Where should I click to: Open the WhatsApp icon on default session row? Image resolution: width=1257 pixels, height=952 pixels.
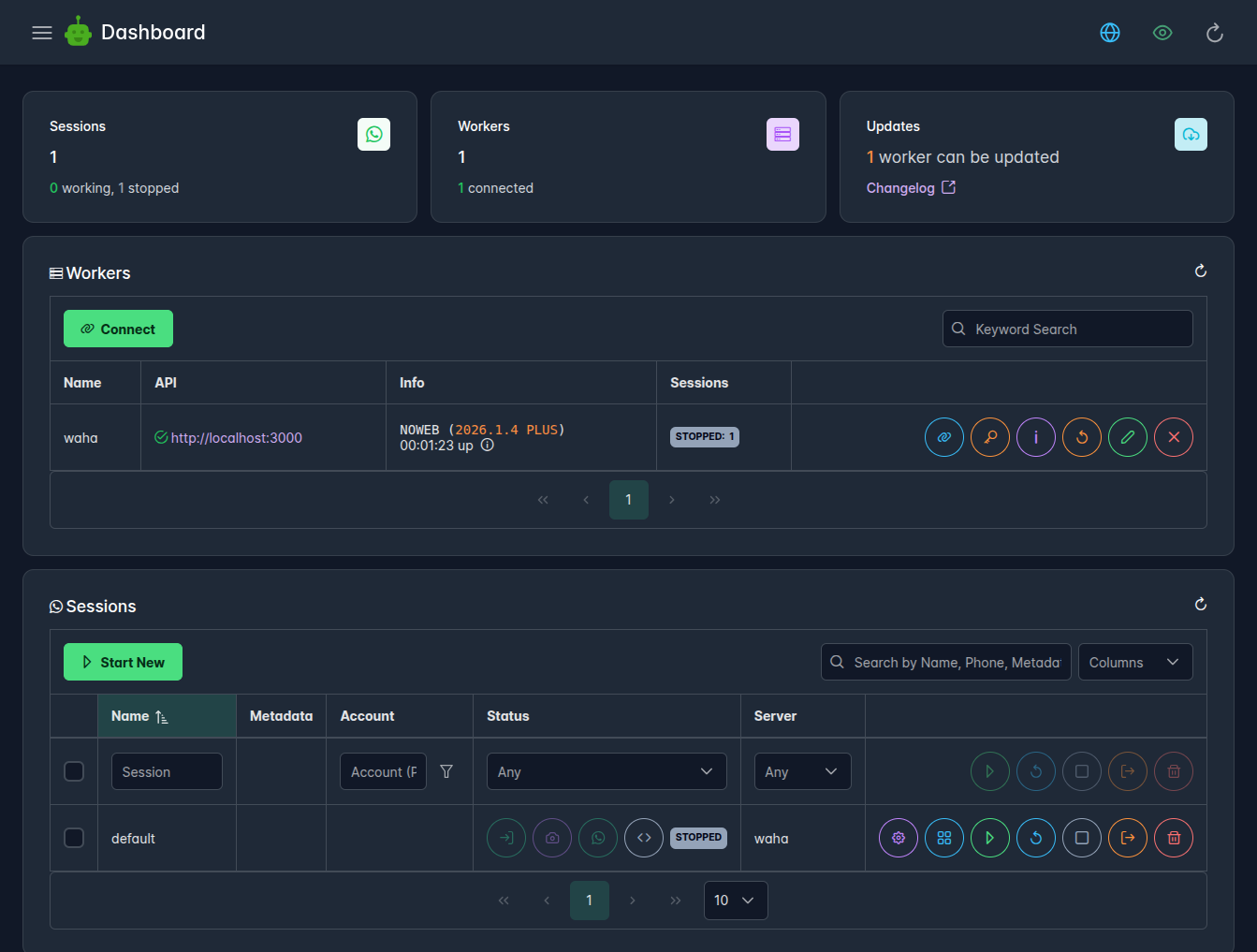pyautogui.click(x=598, y=838)
